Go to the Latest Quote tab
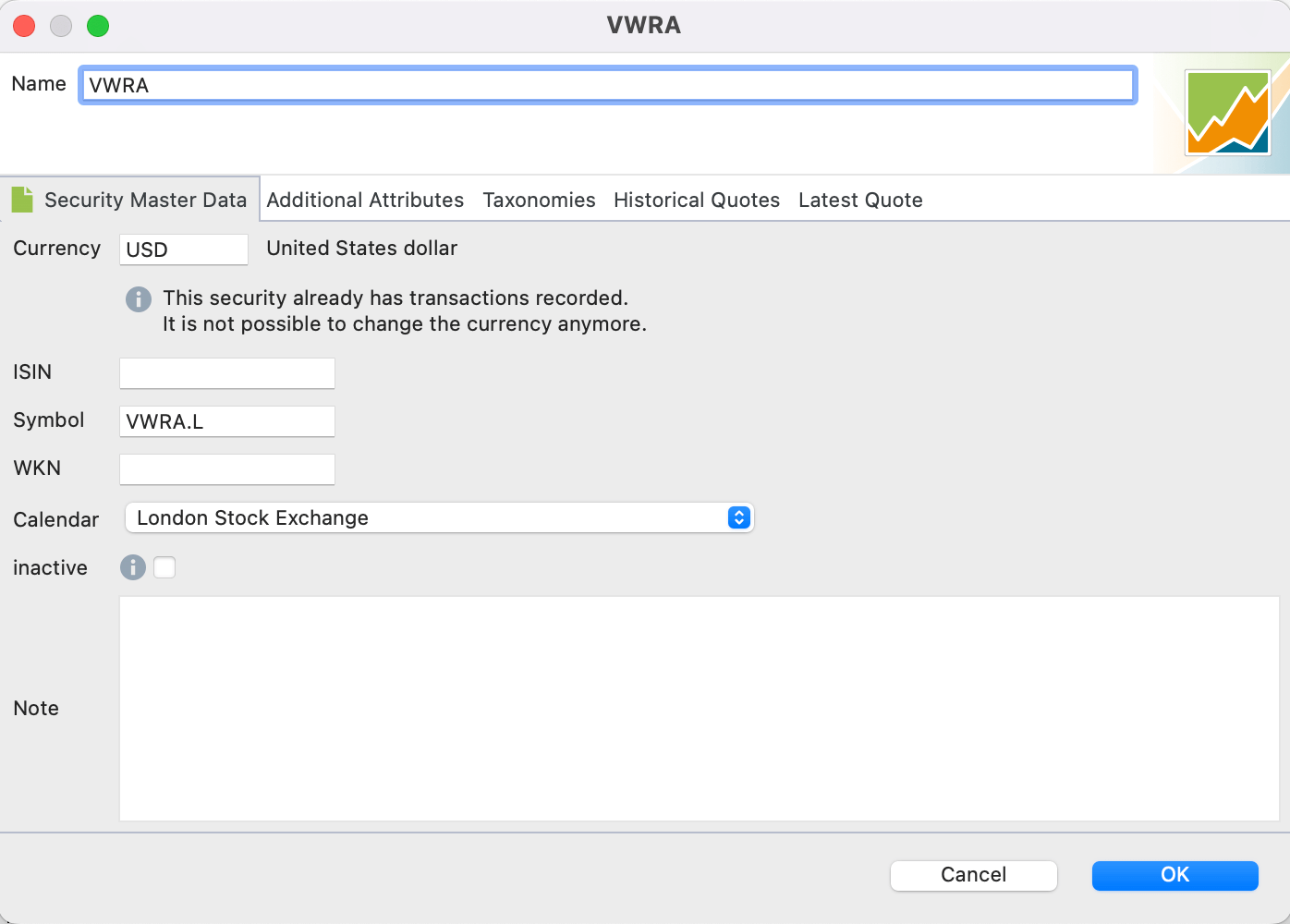 [860, 200]
